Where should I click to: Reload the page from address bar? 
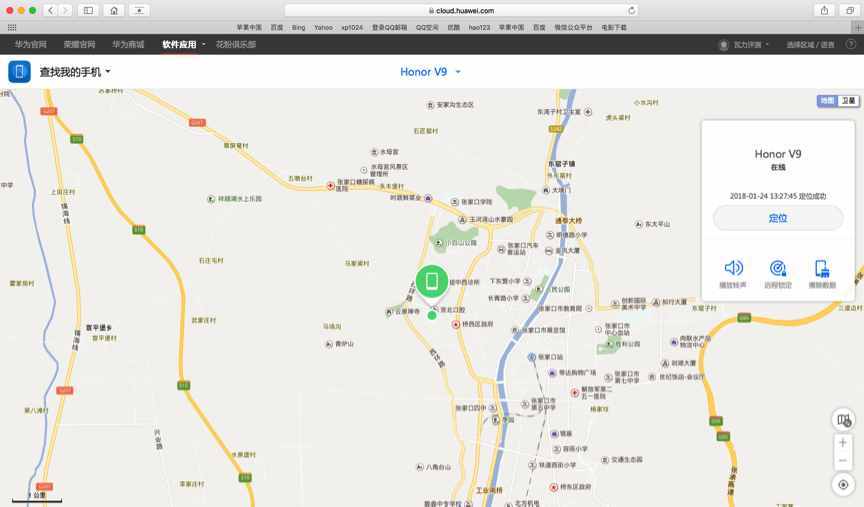(631, 10)
